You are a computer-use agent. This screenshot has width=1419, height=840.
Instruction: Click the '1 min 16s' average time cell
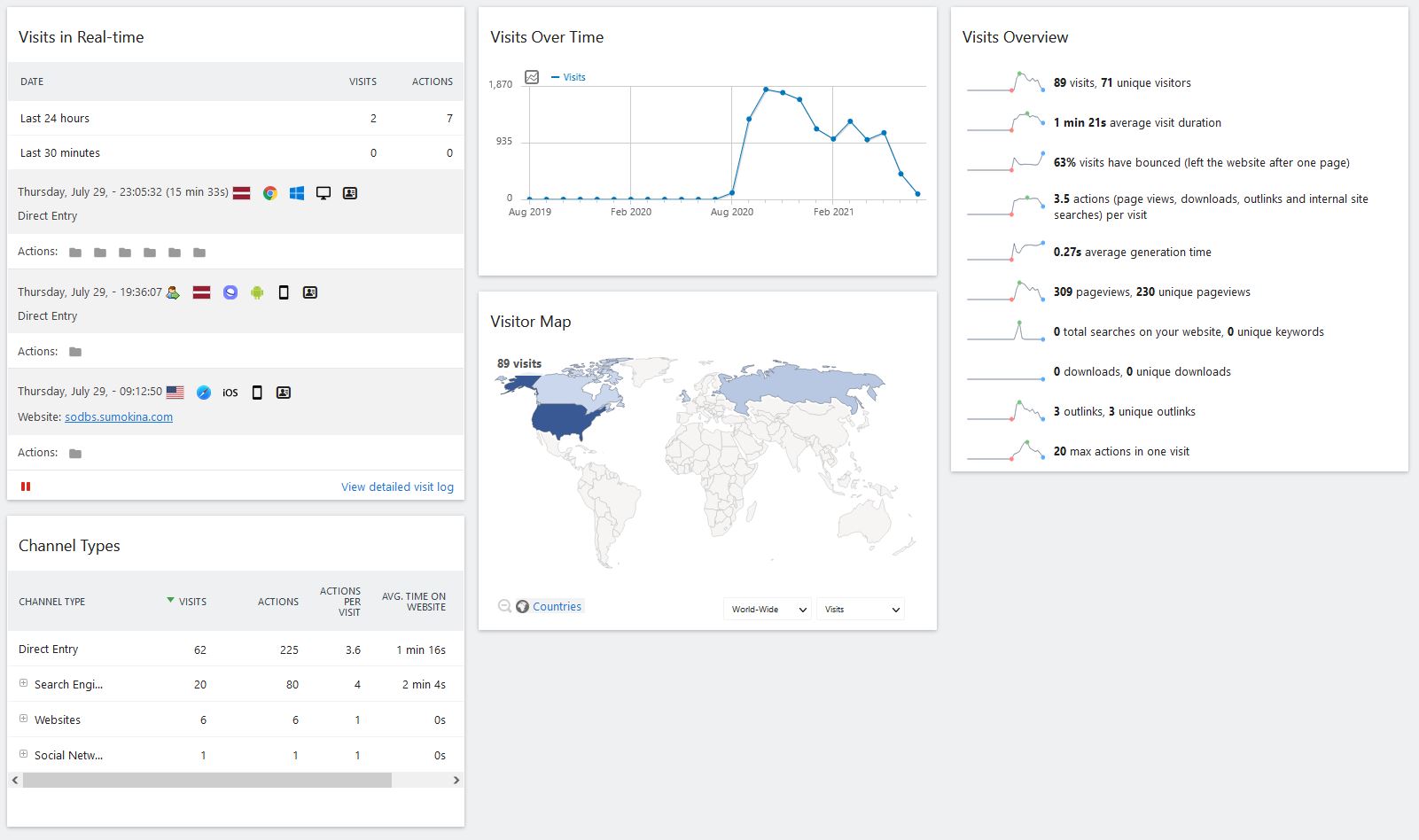421,649
